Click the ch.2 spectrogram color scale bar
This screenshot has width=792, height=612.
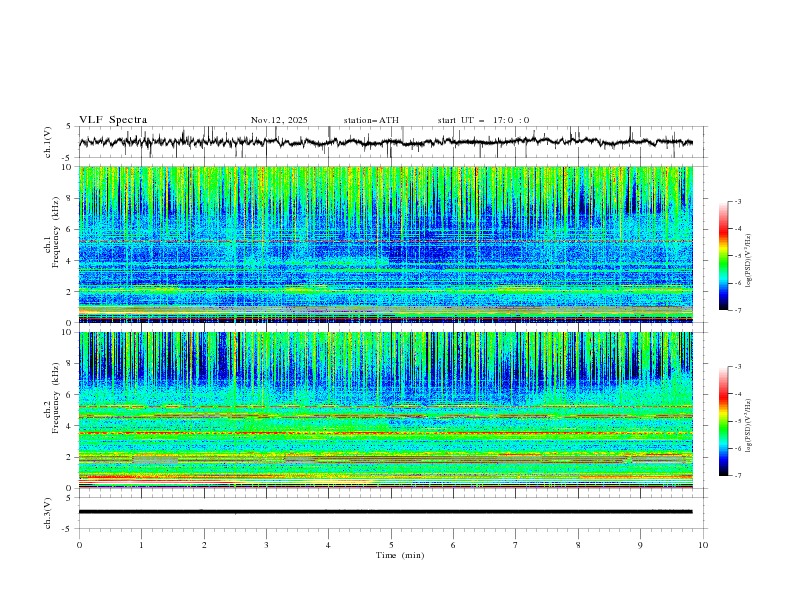pos(723,421)
